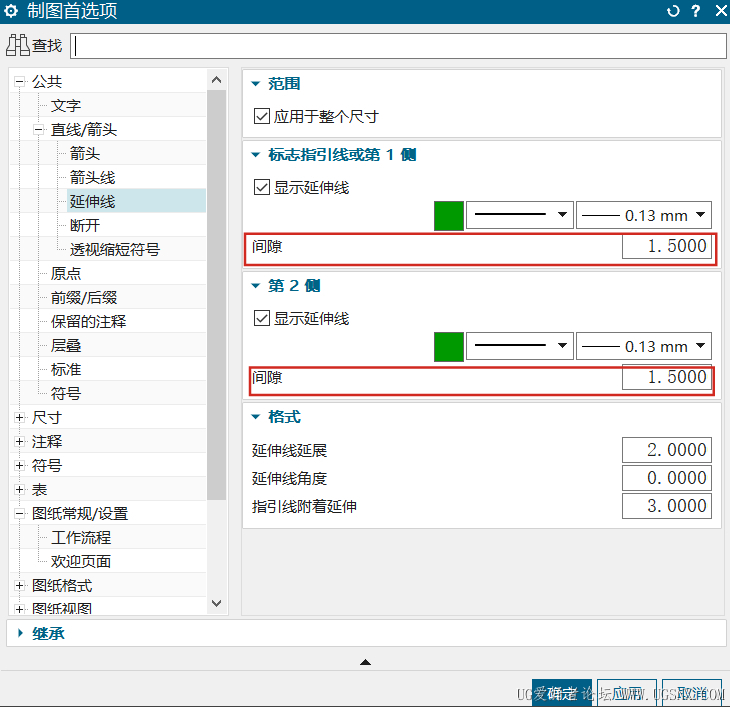The width and height of the screenshot is (730, 707).
Task: Select 前缀/后缀 in the tree
Action: (84, 297)
